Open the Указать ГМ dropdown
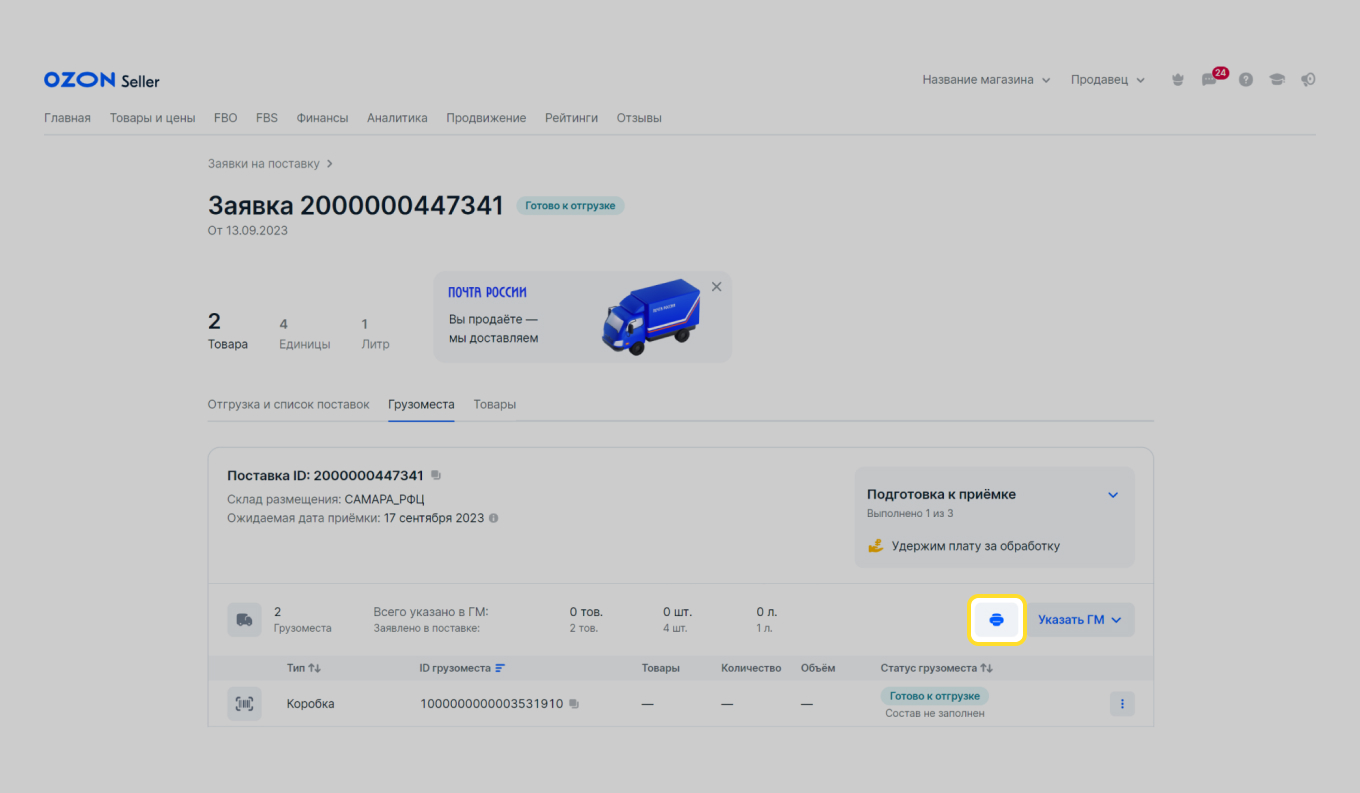Viewport: 1360px width, 793px height. (1081, 619)
